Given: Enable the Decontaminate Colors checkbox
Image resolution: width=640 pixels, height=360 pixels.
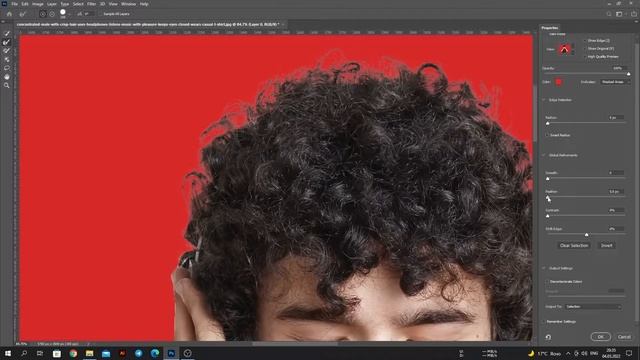Looking at the screenshot, I should click(x=547, y=282).
